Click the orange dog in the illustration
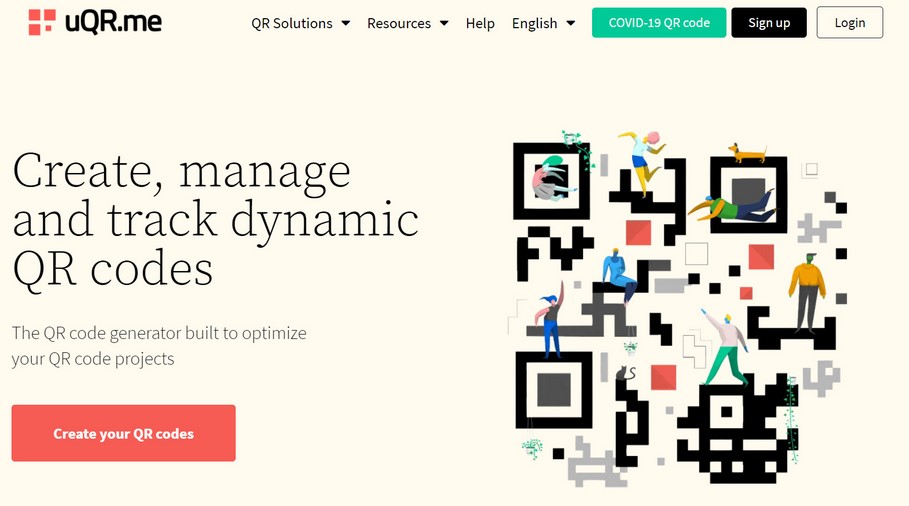 tap(746, 153)
